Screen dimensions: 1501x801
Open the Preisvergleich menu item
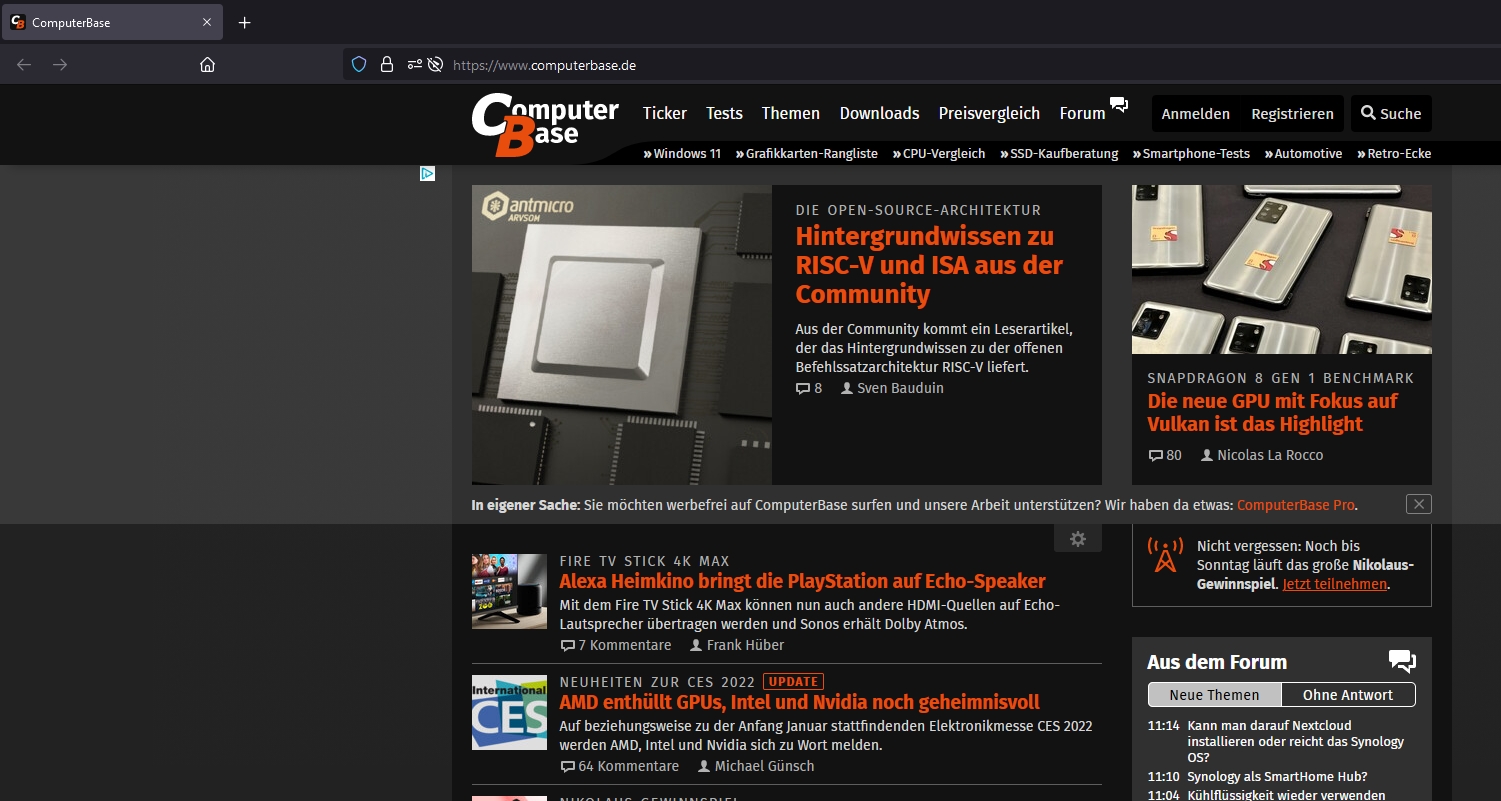pyautogui.click(x=988, y=114)
